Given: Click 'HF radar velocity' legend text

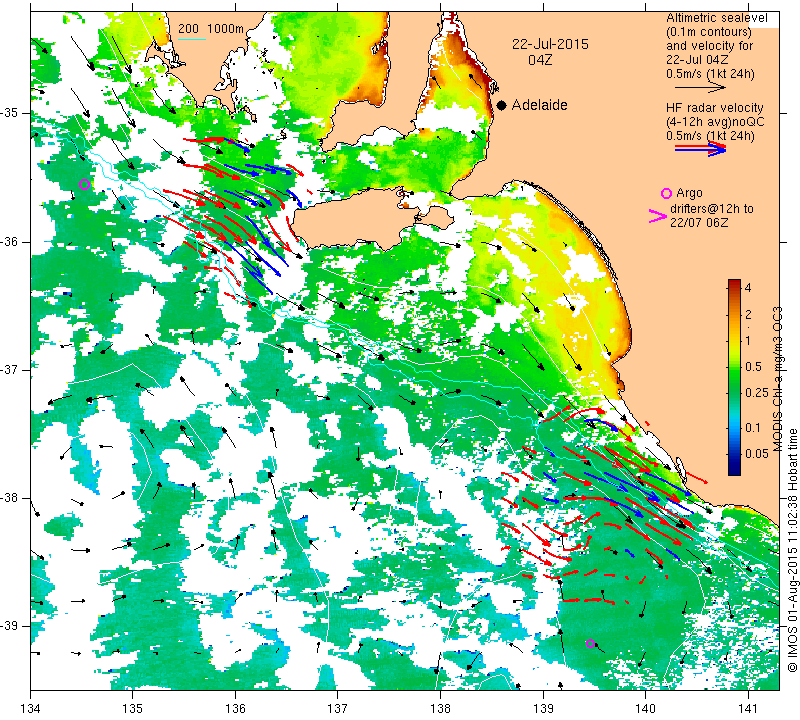Looking at the screenshot, I should pos(714,108).
